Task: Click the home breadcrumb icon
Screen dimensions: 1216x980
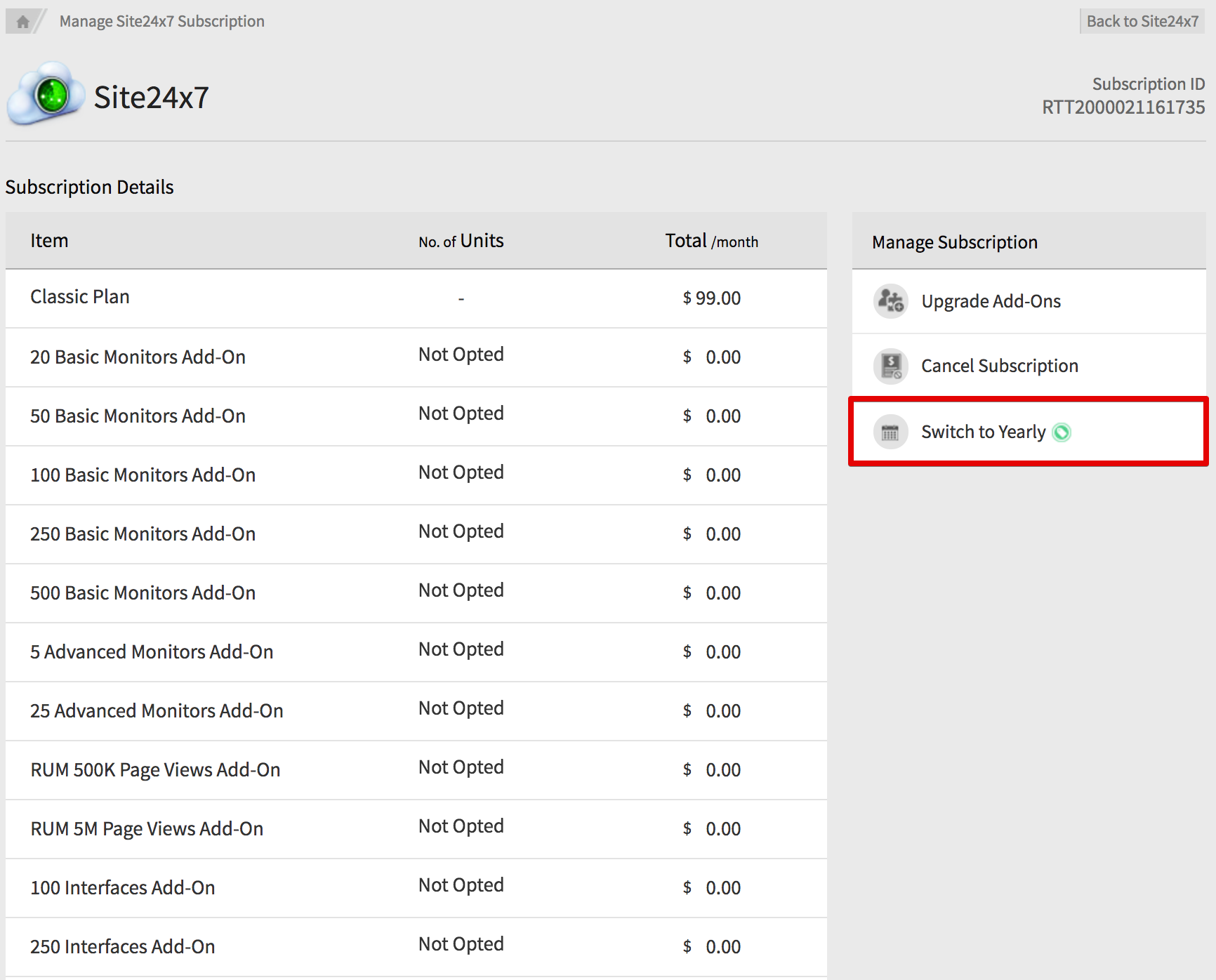Action: point(22,22)
